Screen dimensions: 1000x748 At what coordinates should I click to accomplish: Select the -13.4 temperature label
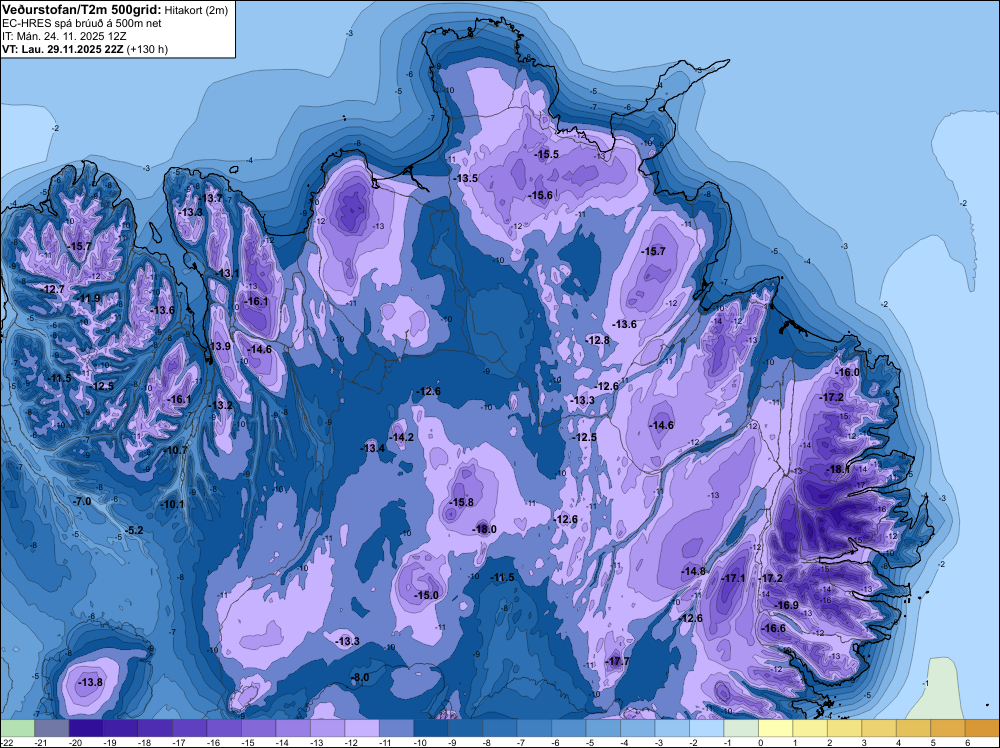373,448
